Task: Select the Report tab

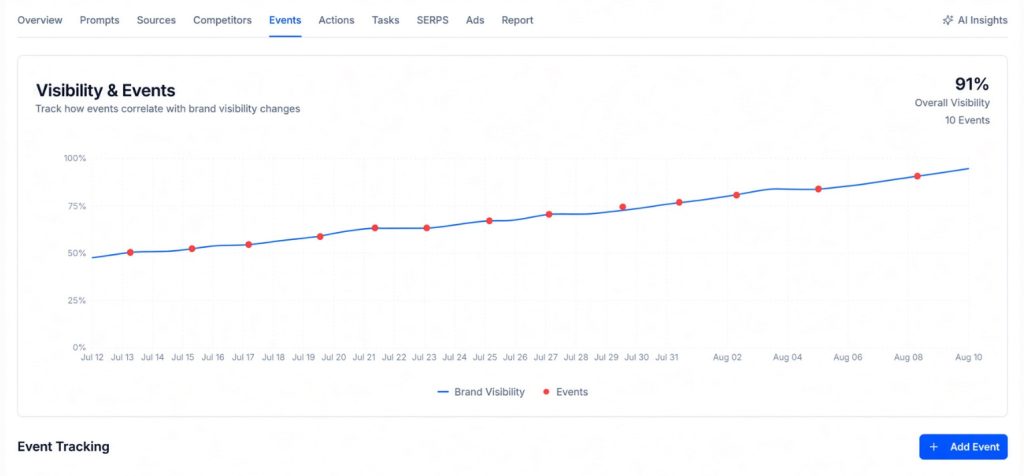Action: click(x=517, y=20)
